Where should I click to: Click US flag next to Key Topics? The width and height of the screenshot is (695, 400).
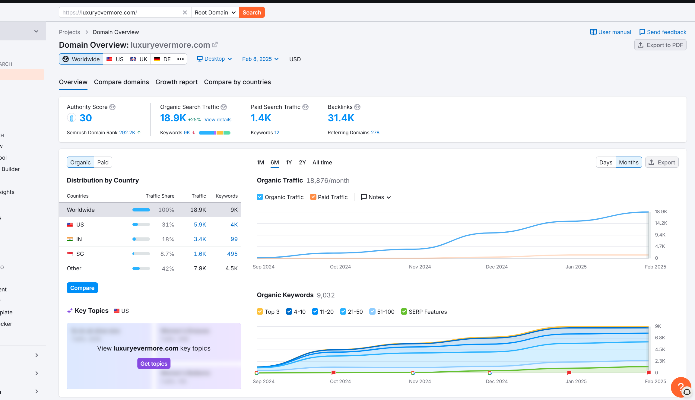coord(117,311)
